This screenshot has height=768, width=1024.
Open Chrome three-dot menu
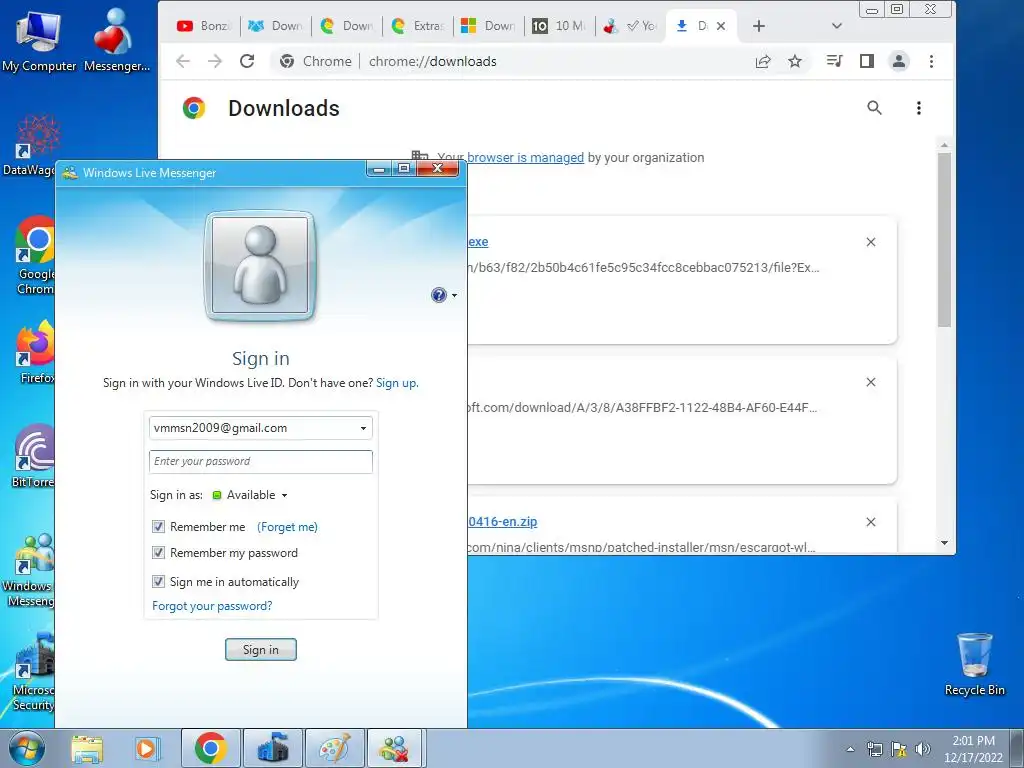pos(931,61)
